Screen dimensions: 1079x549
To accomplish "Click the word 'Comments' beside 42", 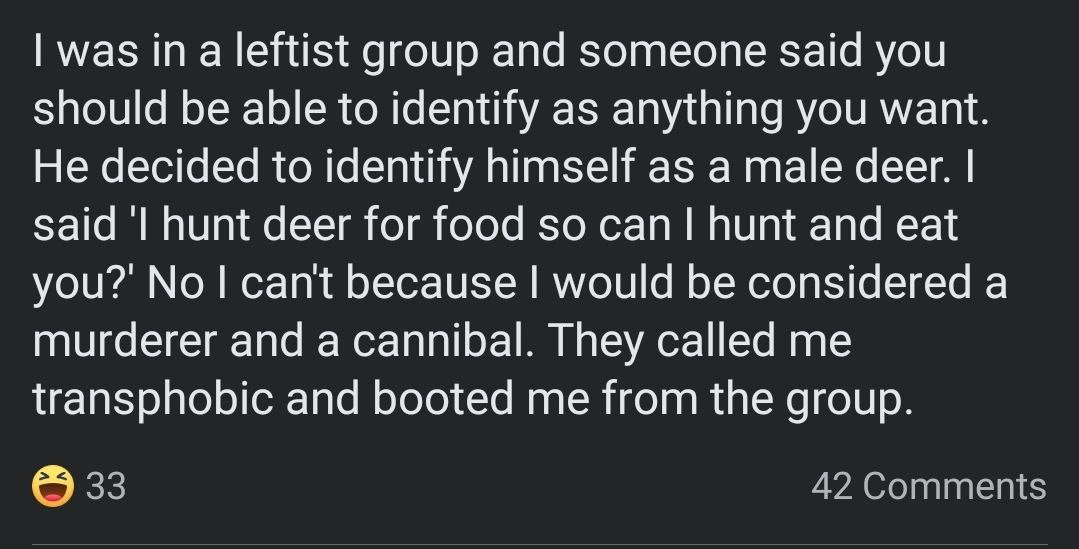I will [954, 487].
